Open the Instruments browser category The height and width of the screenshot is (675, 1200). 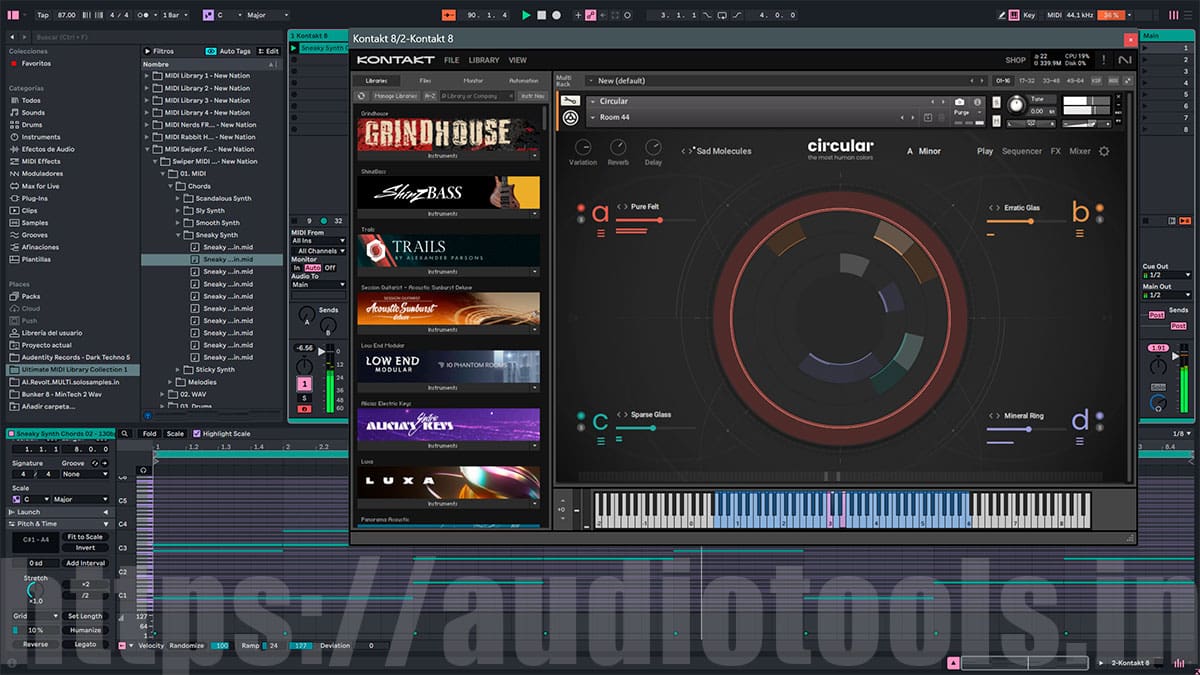(x=41, y=137)
